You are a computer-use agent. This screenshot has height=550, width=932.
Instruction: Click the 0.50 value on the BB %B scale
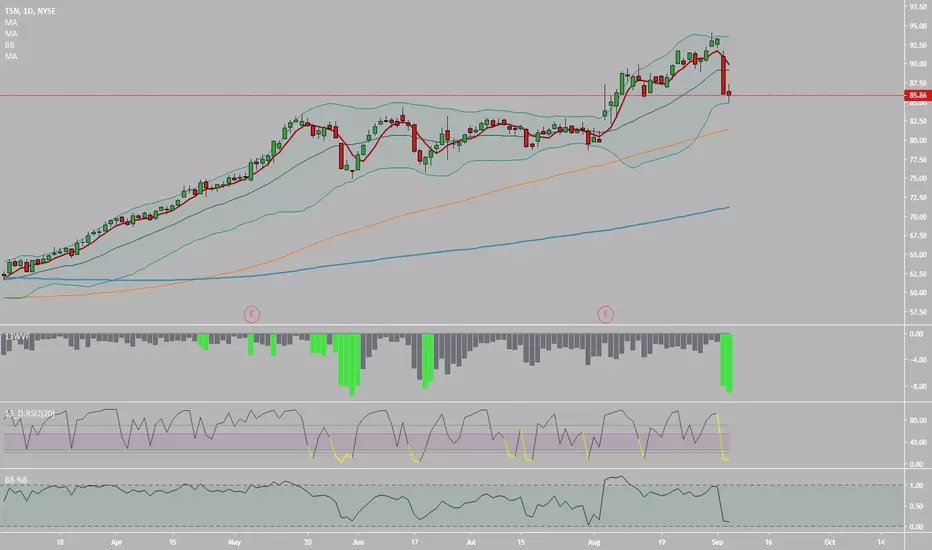[x=917, y=506]
